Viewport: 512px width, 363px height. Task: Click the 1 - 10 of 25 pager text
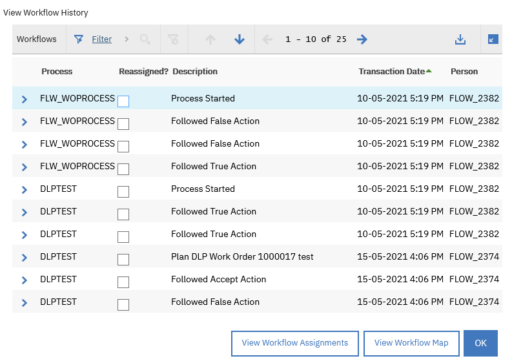[316, 39]
